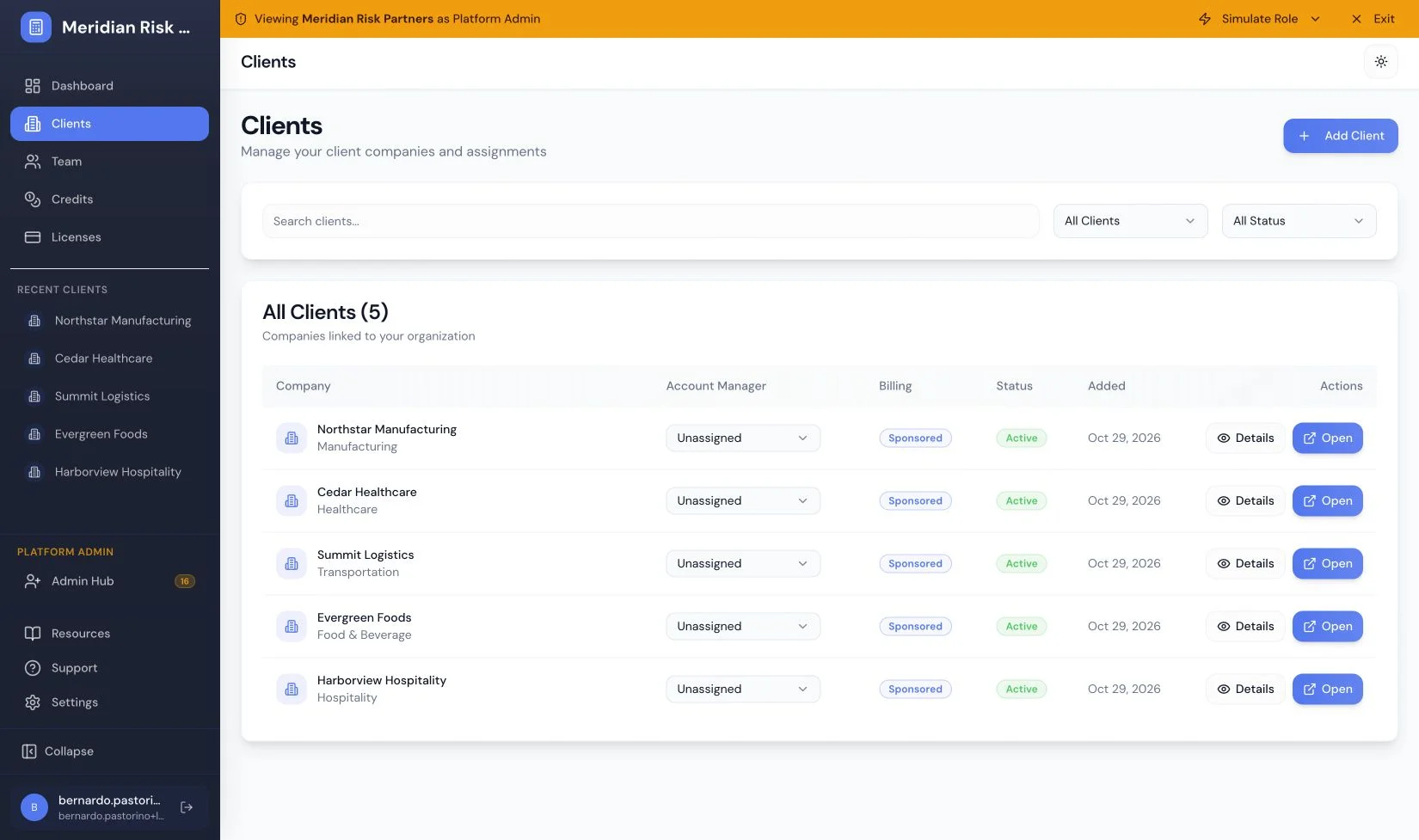
Task: Click the Company column header
Action: pyautogui.click(x=303, y=386)
